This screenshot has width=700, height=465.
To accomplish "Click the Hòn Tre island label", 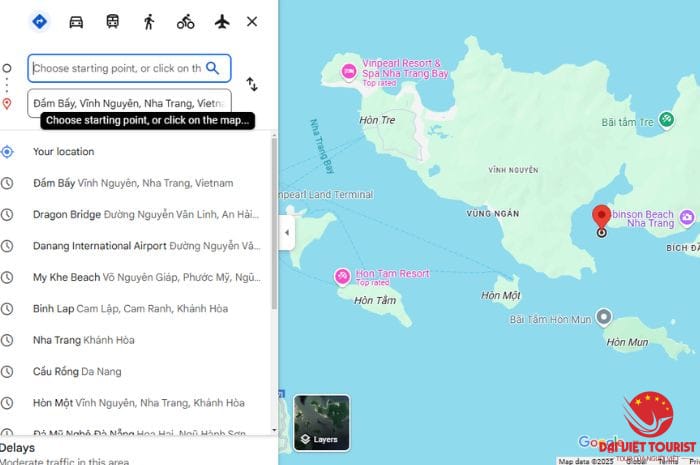I will 377,120.
